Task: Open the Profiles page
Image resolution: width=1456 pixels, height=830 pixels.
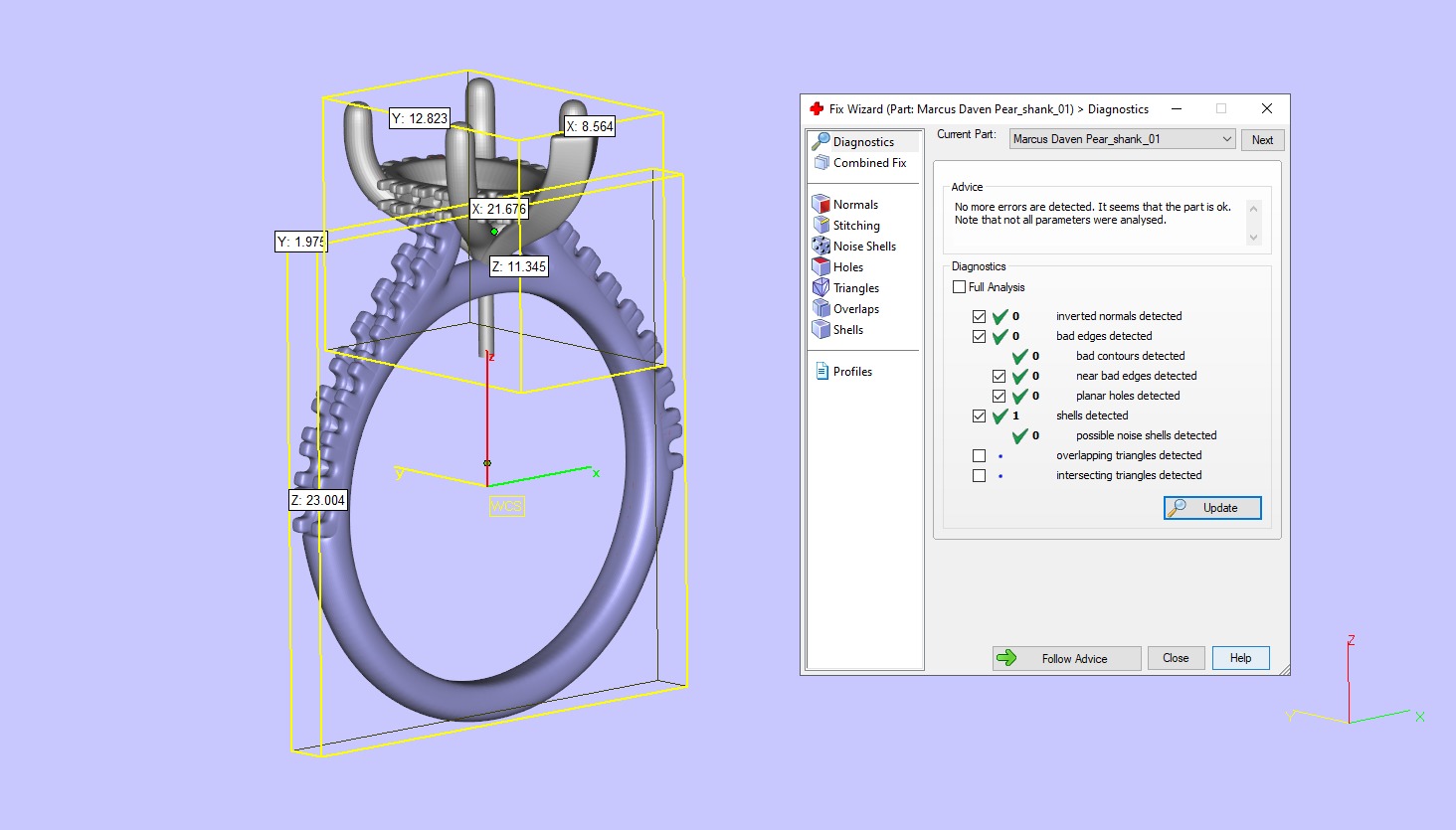Action: click(852, 372)
